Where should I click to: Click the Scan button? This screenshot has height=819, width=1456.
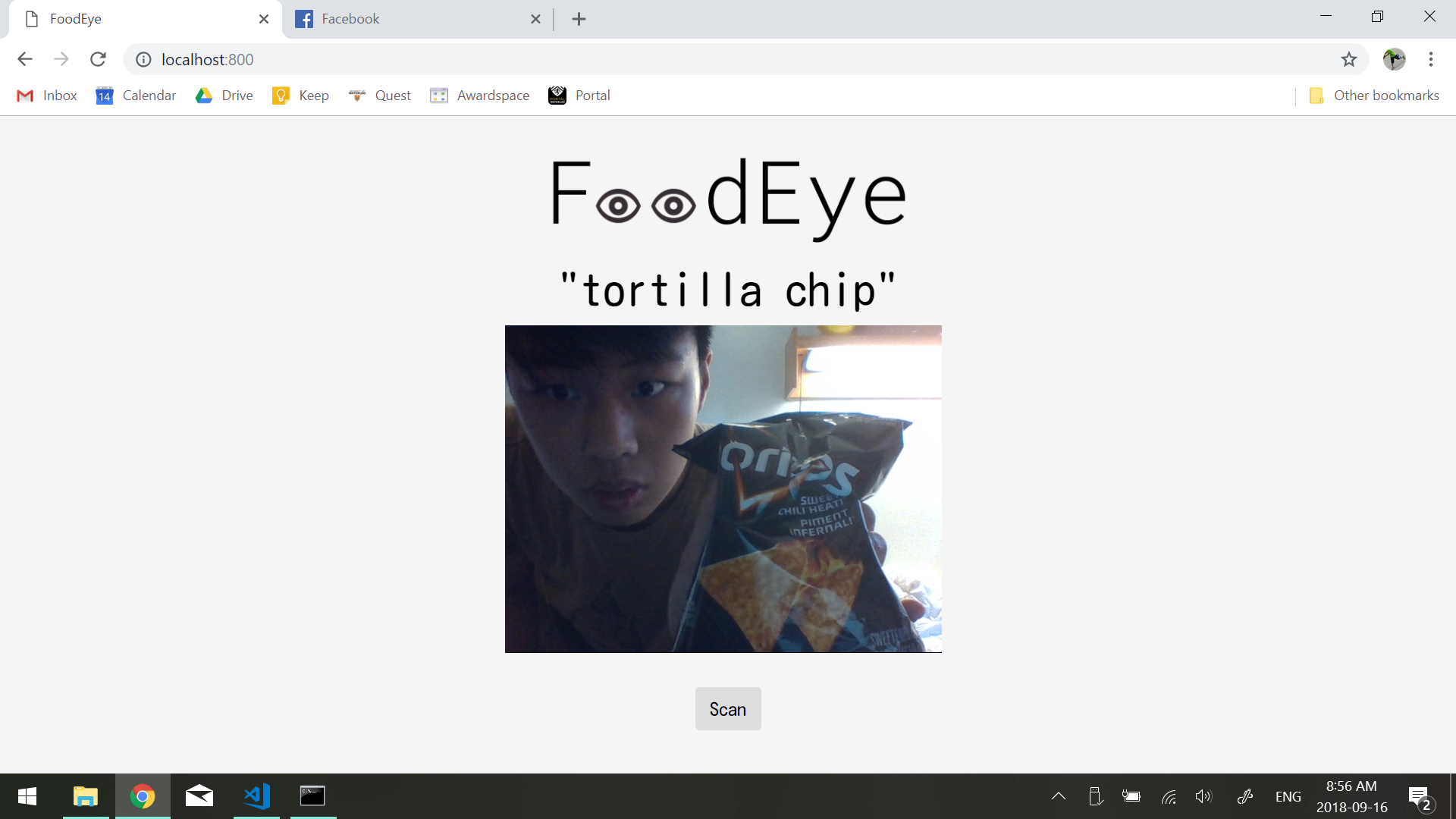coord(728,708)
